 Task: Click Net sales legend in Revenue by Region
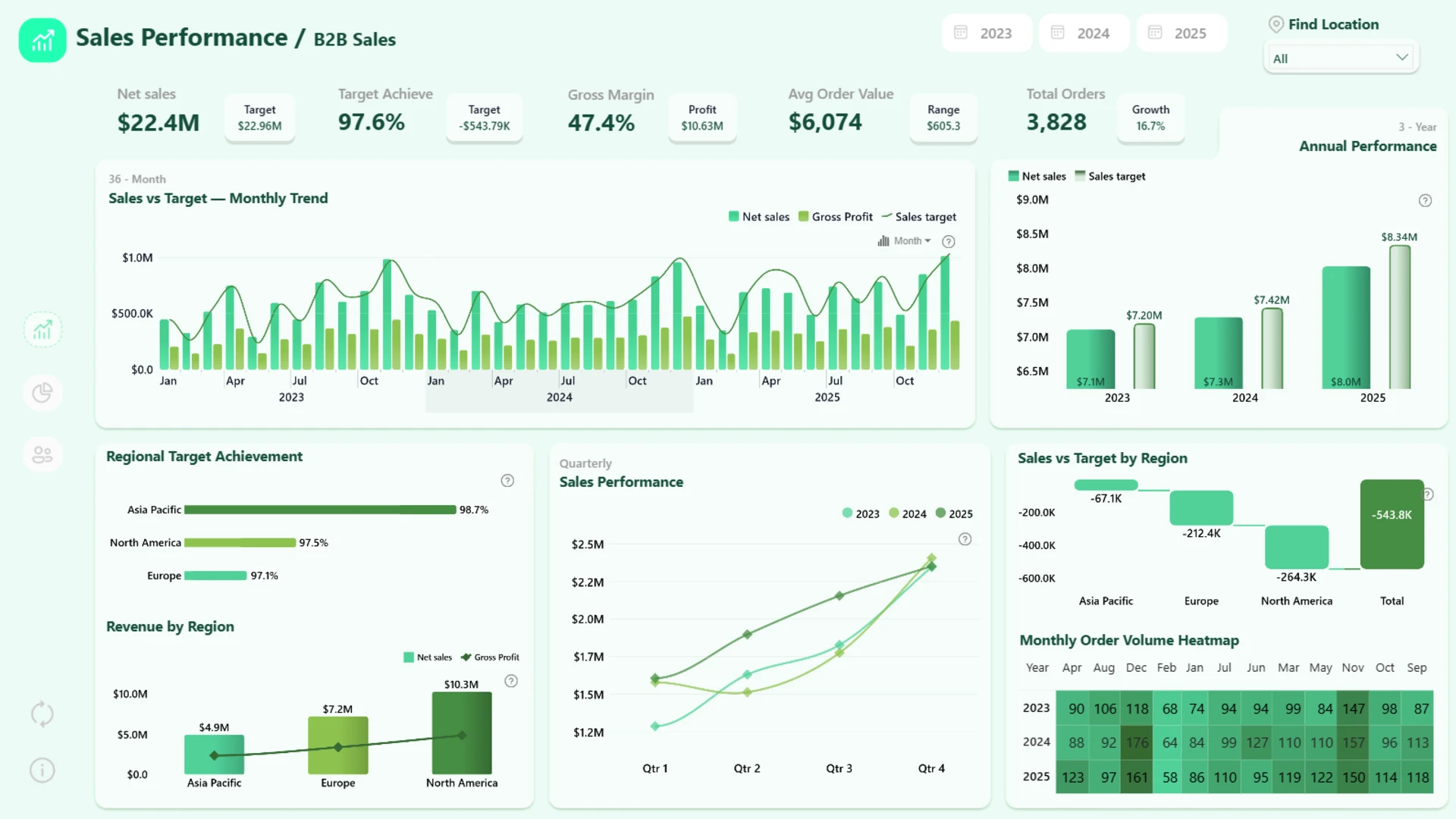point(428,657)
